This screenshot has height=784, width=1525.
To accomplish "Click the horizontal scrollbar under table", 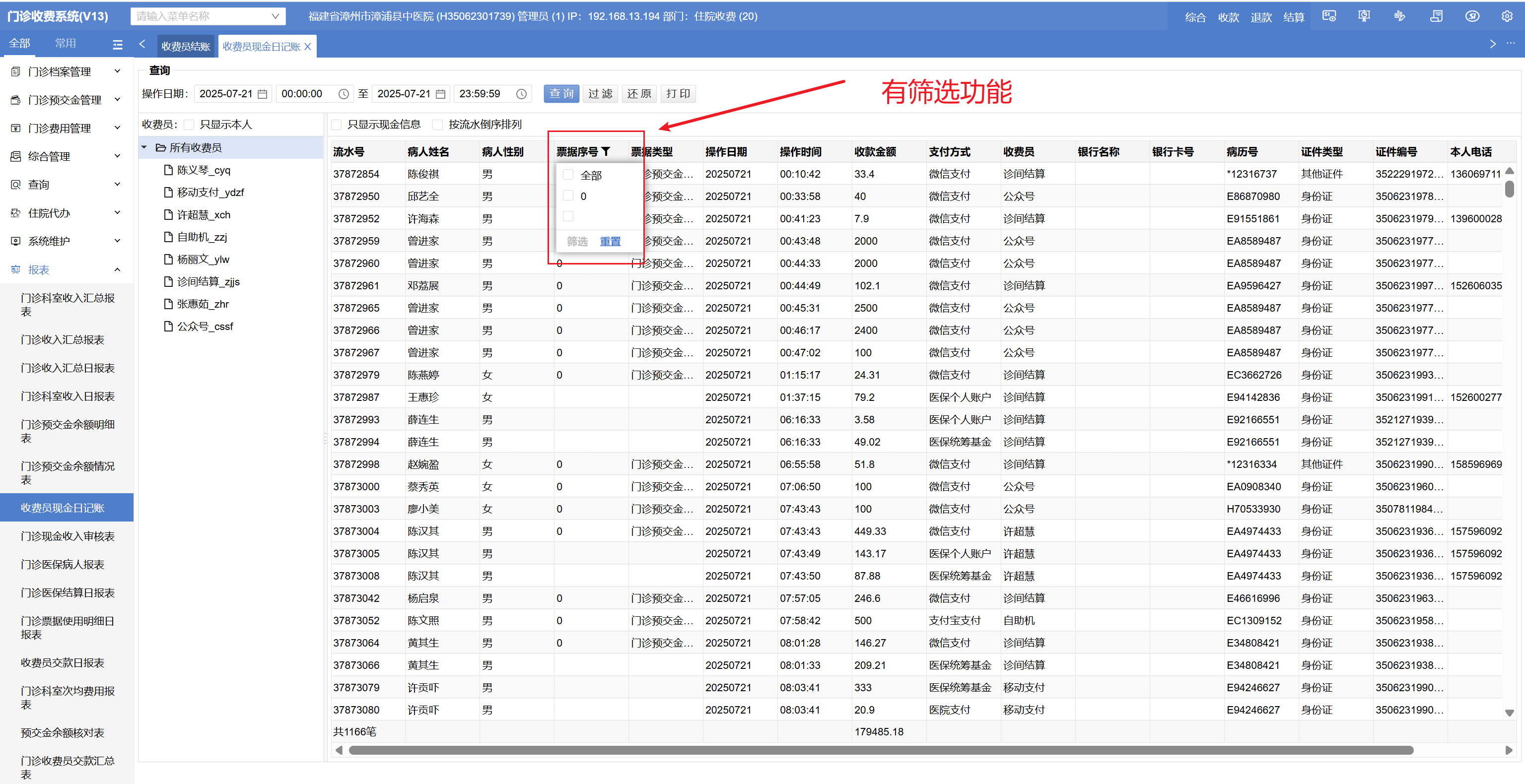I will pyautogui.click(x=880, y=750).
